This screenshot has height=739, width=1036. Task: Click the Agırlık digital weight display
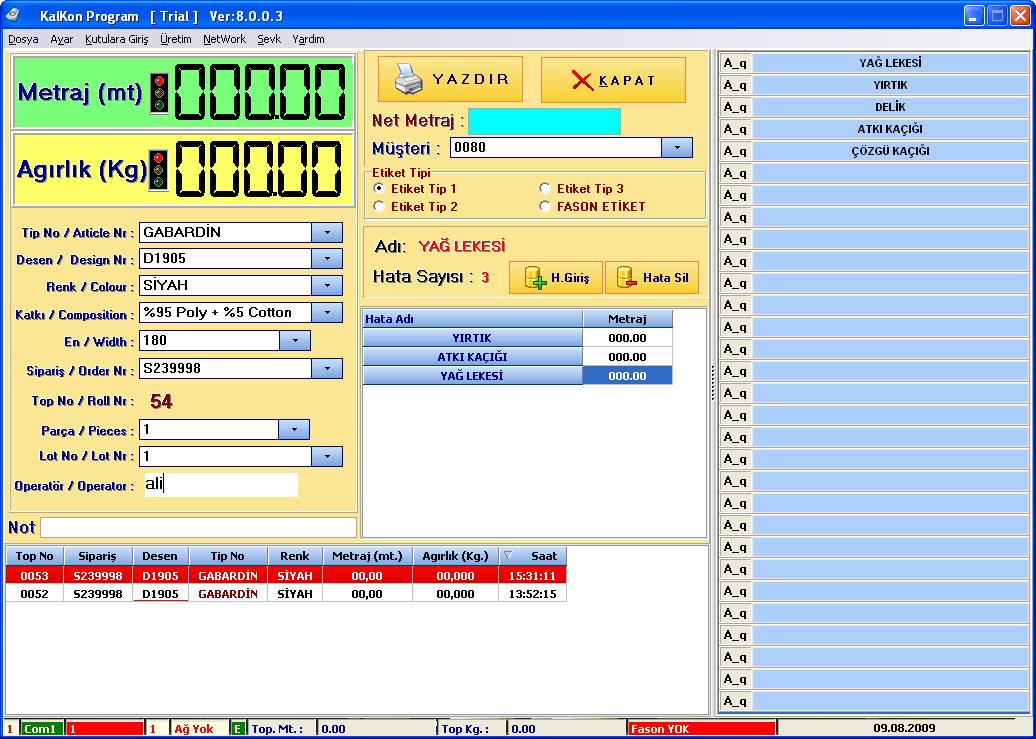click(260, 169)
